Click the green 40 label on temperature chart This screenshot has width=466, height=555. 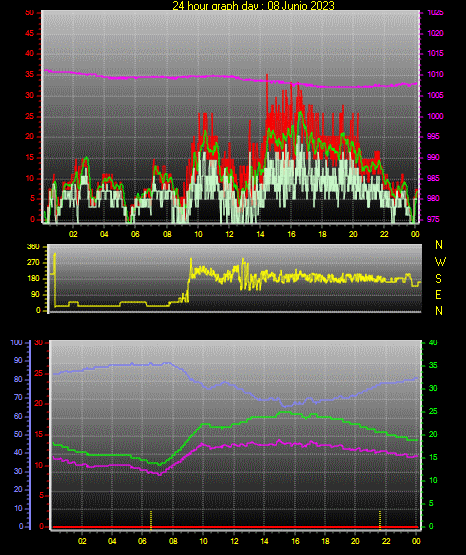[433, 343]
